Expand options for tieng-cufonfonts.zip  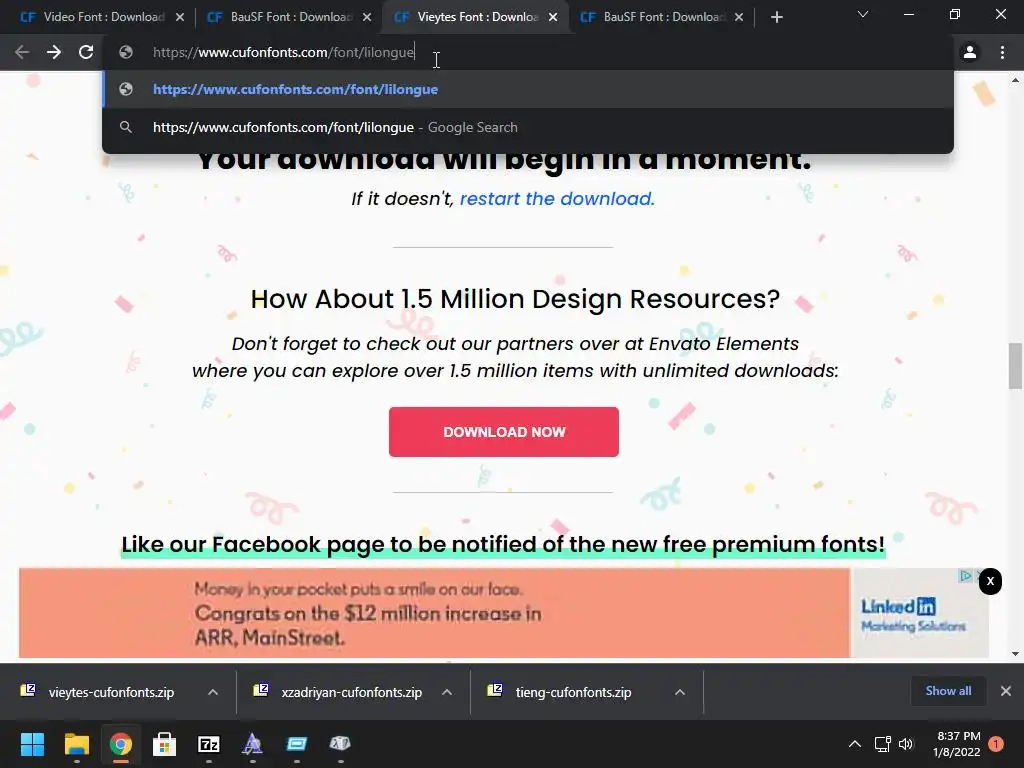point(680,692)
